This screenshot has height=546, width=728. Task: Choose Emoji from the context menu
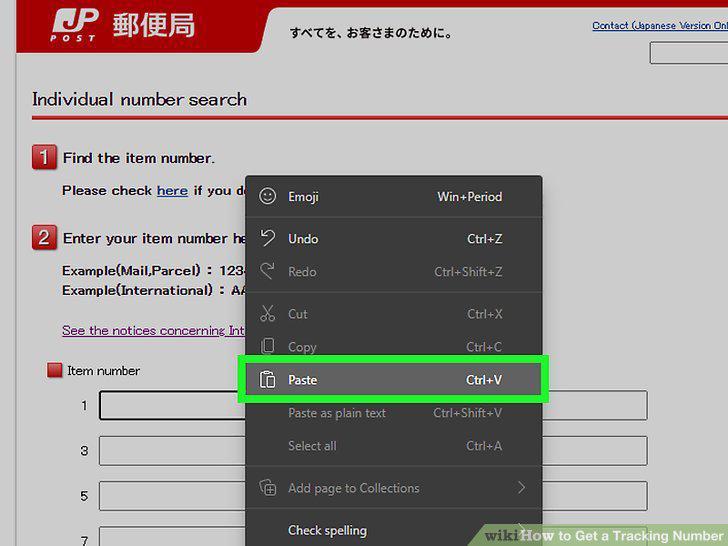coord(393,196)
